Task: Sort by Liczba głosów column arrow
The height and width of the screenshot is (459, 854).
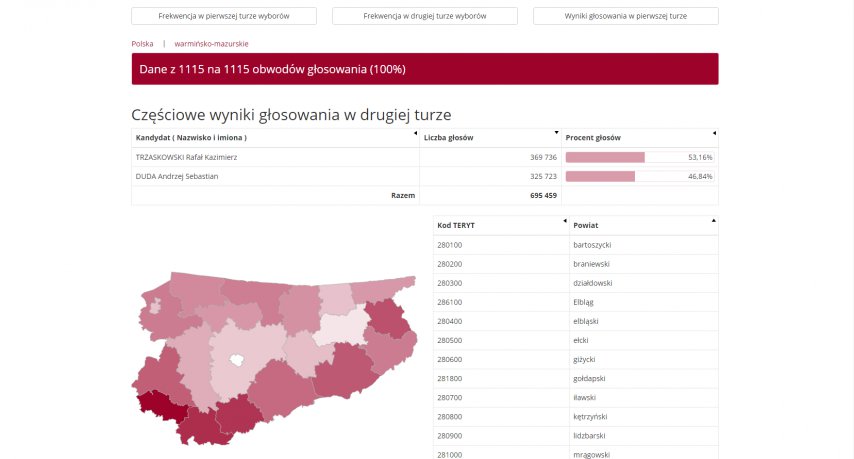Action: pyautogui.click(x=556, y=133)
